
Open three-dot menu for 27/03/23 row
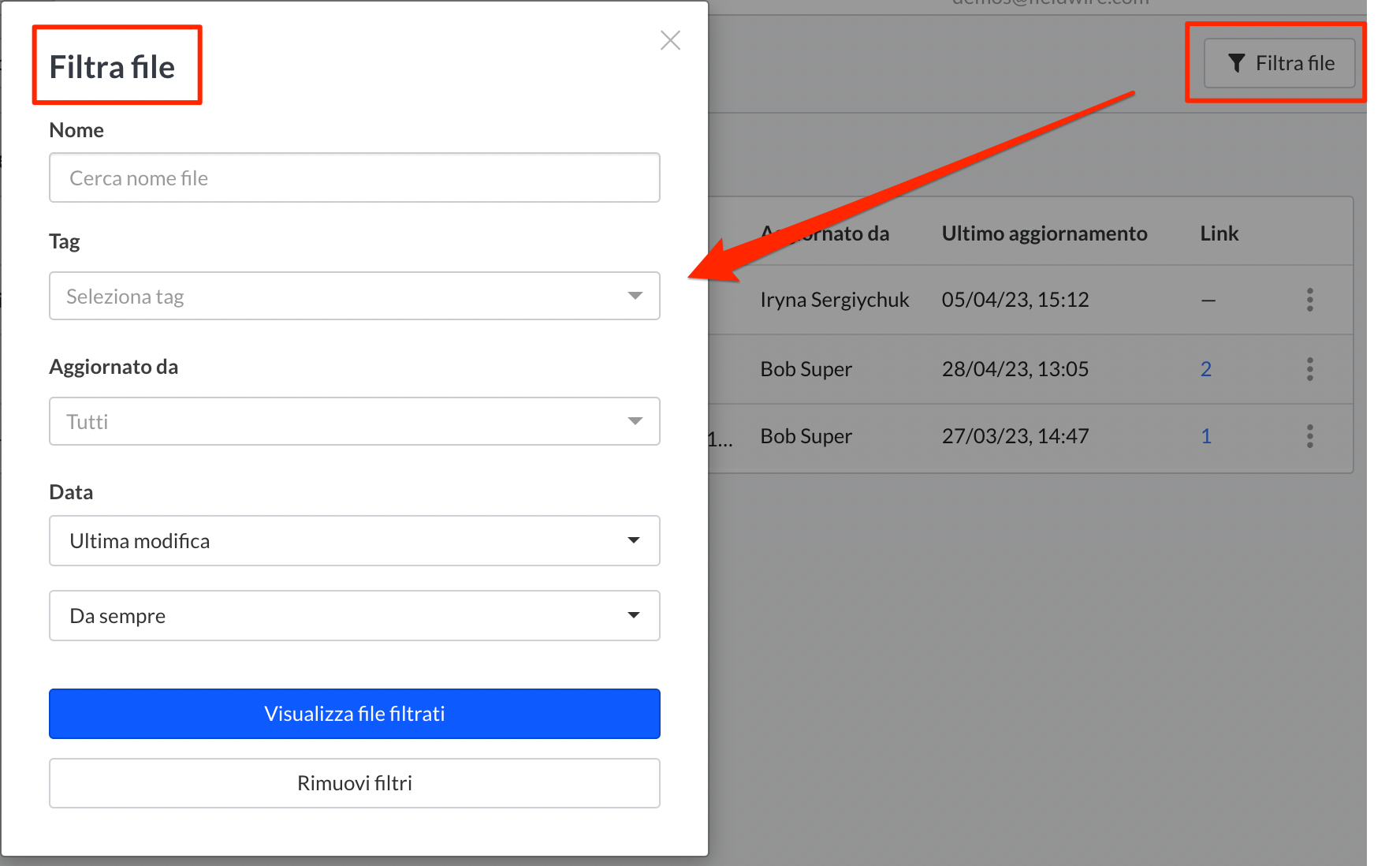pyautogui.click(x=1309, y=436)
